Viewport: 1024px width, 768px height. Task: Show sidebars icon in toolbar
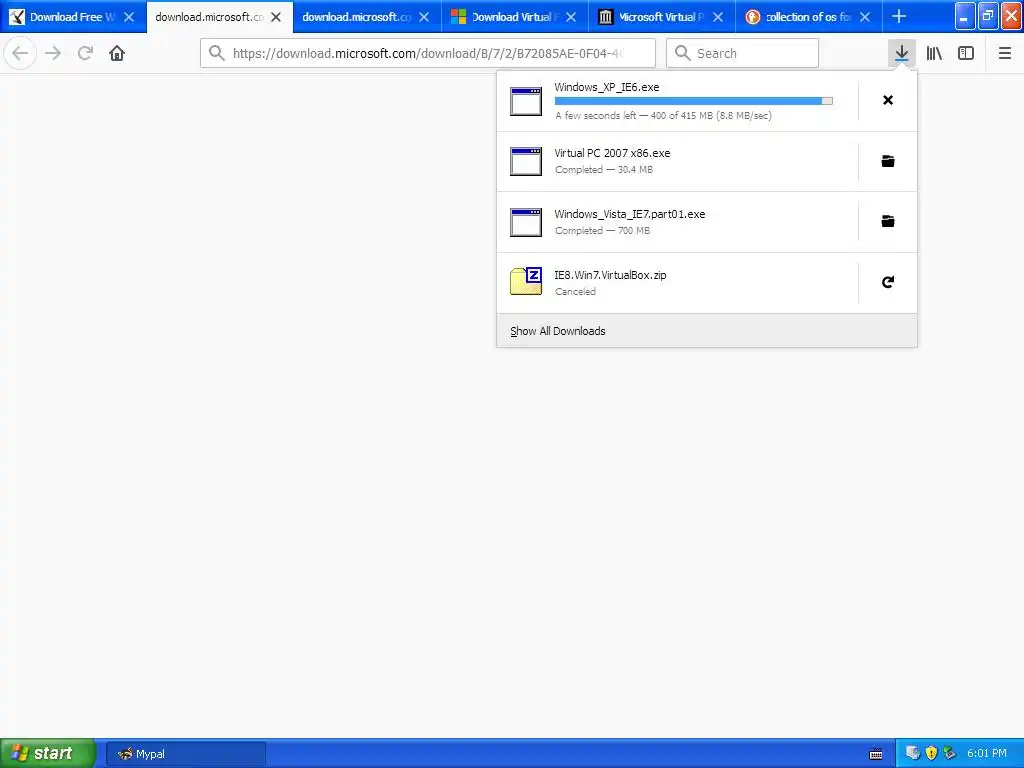pos(966,53)
